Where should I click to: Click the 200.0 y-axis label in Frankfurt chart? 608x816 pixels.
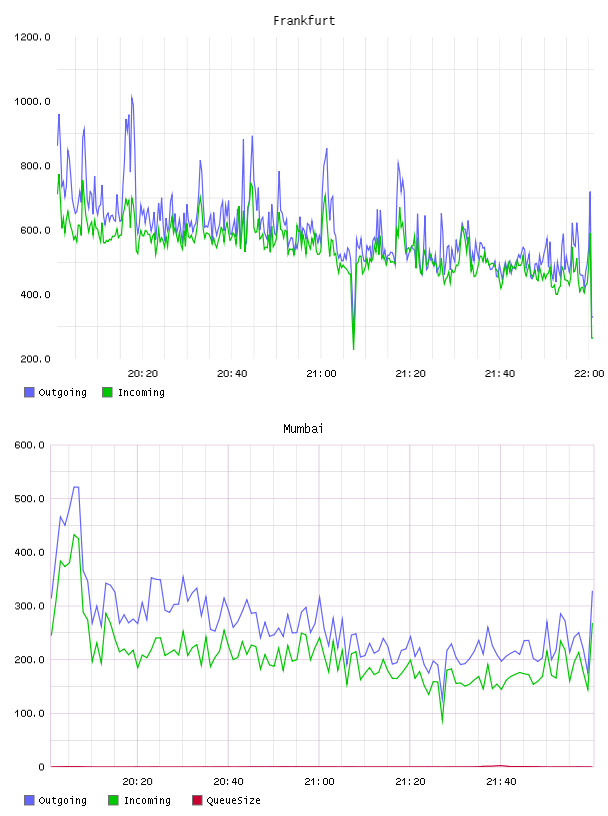pos(35,359)
